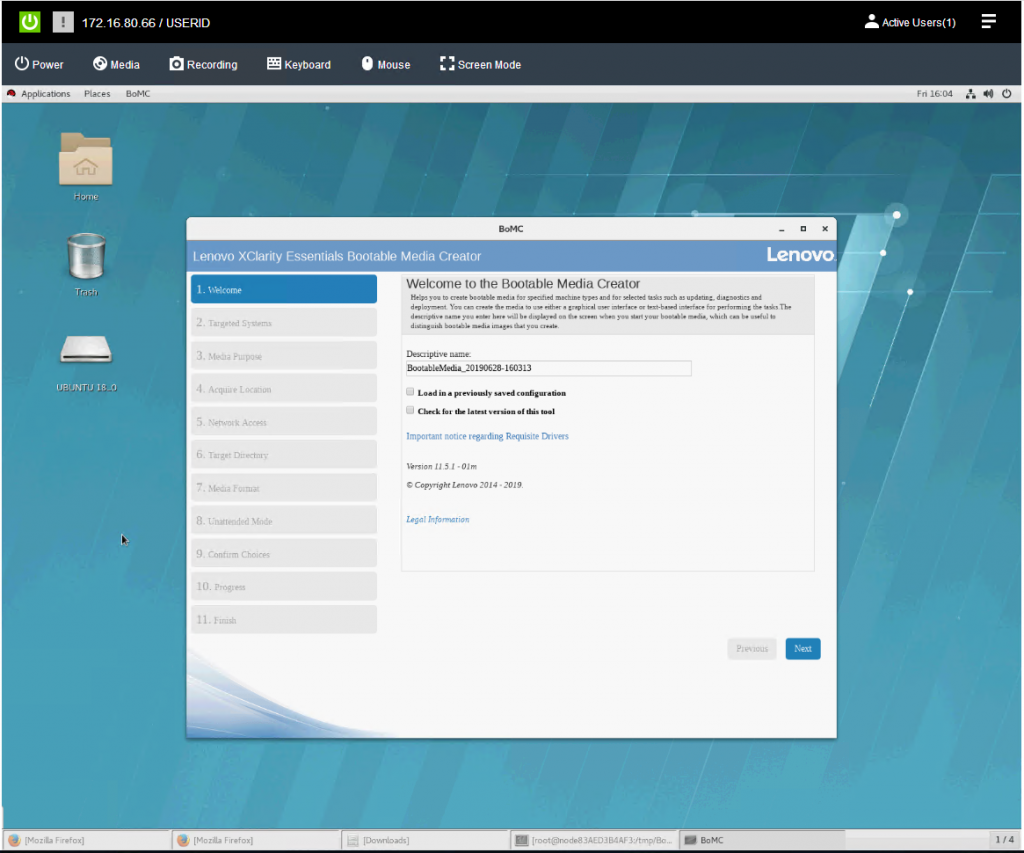Image resolution: width=1024 pixels, height=853 pixels.
Task: Select the Home folder desktop icon
Action: tap(86, 167)
